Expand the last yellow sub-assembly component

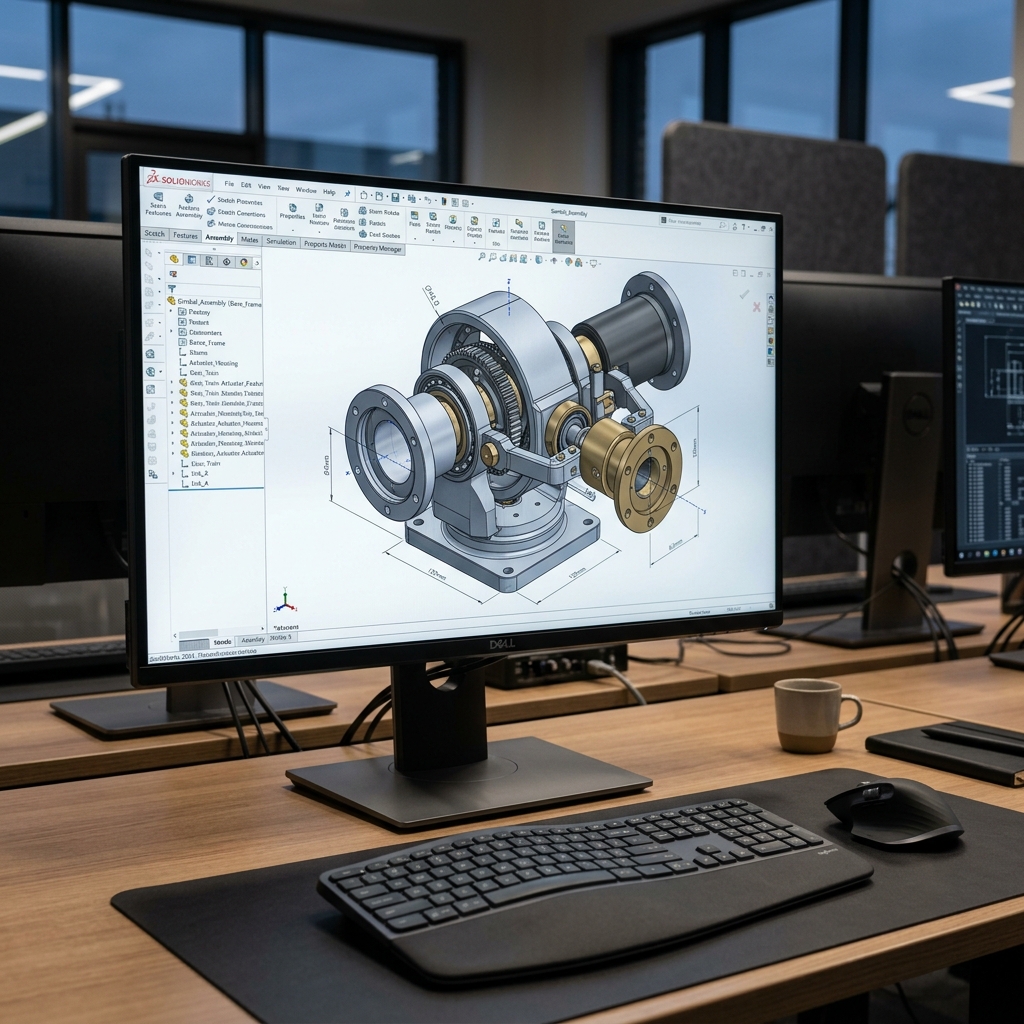coord(172,453)
